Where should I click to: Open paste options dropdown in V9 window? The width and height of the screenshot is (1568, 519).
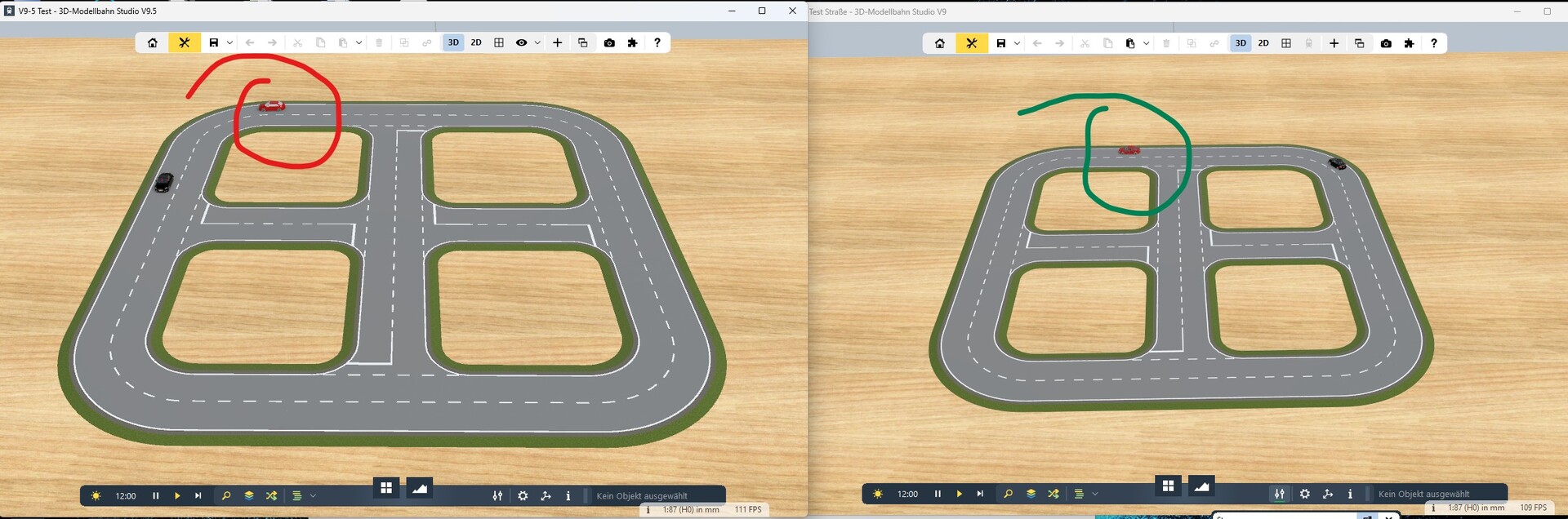[1147, 43]
